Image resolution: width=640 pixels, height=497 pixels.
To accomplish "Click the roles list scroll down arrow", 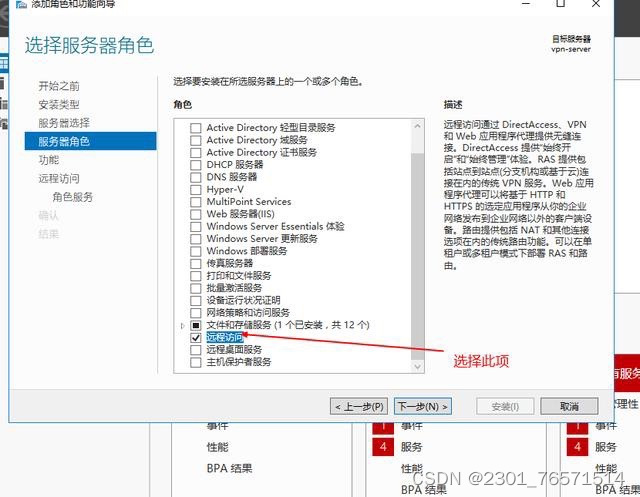I will (x=417, y=366).
